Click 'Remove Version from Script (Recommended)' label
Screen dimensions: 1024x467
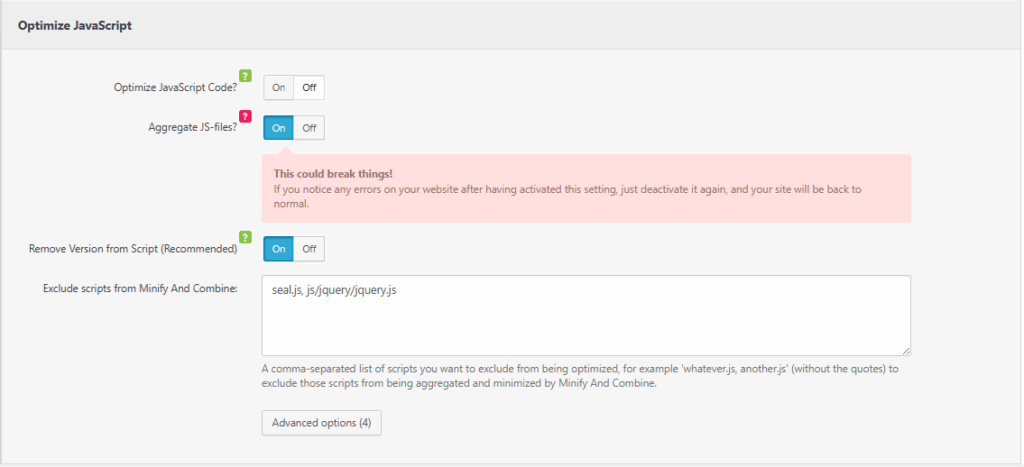(133, 248)
